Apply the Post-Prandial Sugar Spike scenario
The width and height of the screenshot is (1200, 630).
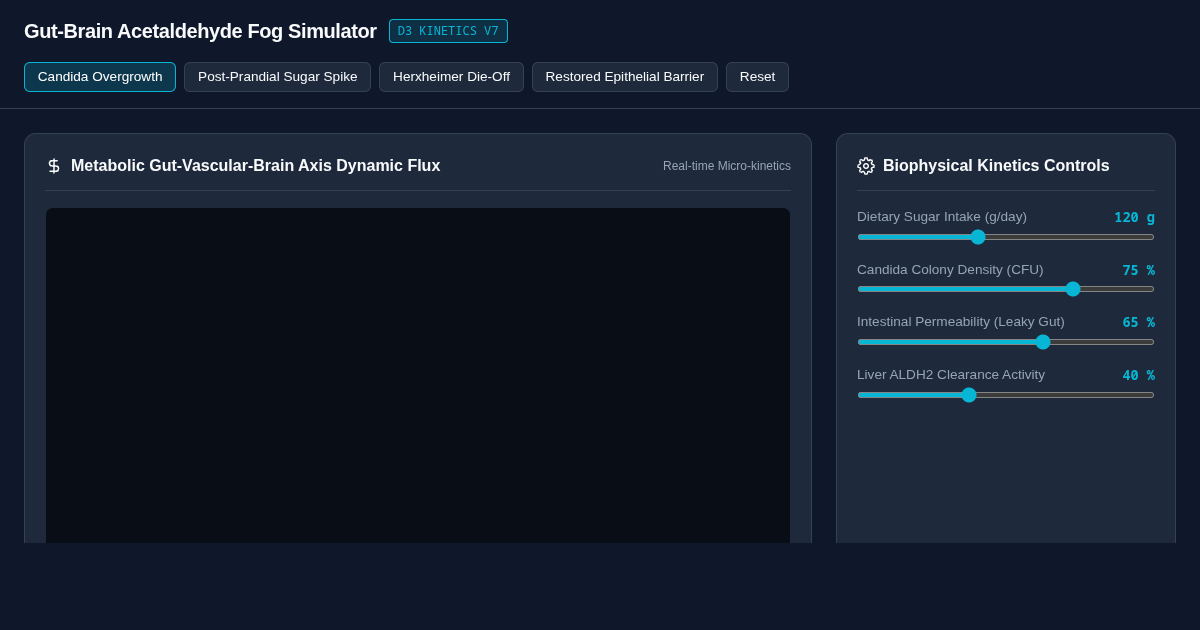click(277, 77)
